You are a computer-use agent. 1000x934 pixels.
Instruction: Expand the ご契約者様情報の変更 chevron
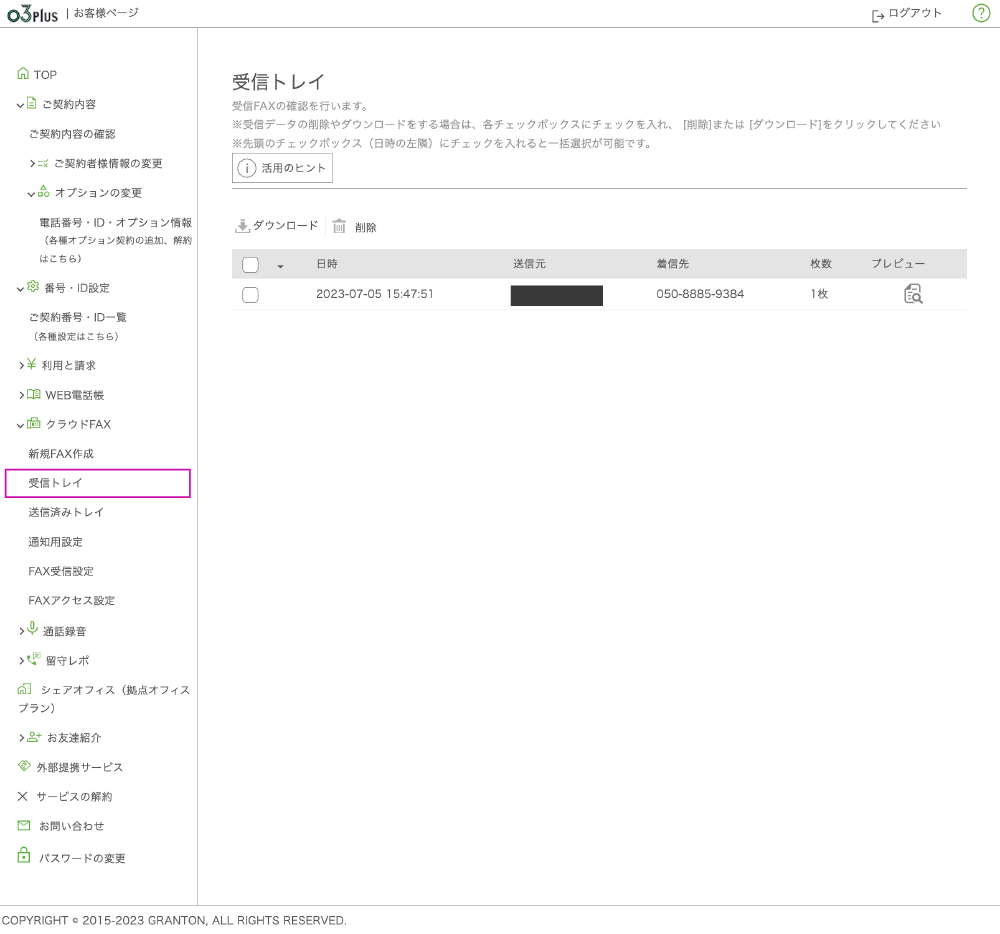click(33, 164)
